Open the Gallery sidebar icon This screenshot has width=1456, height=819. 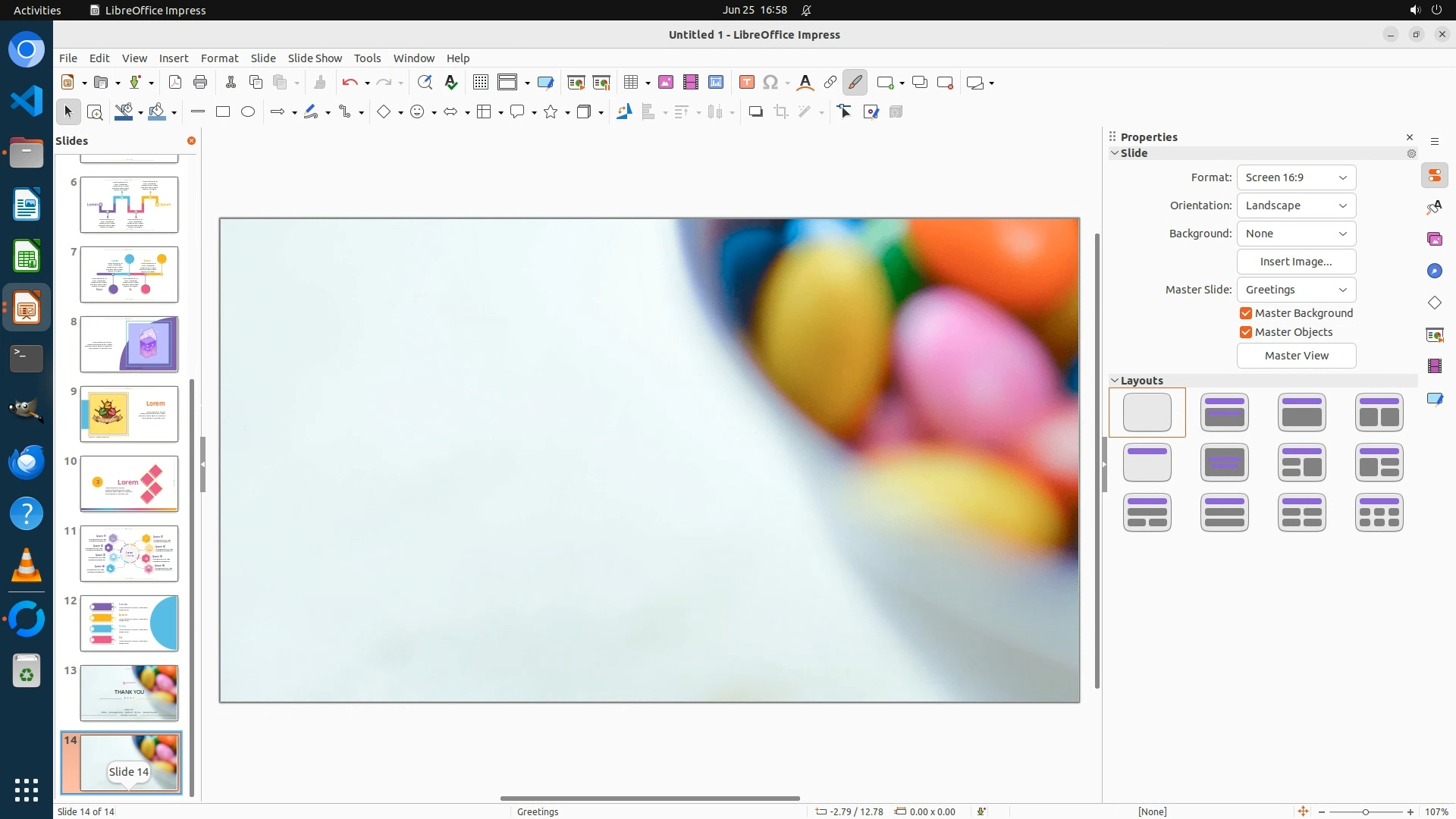[x=1434, y=239]
